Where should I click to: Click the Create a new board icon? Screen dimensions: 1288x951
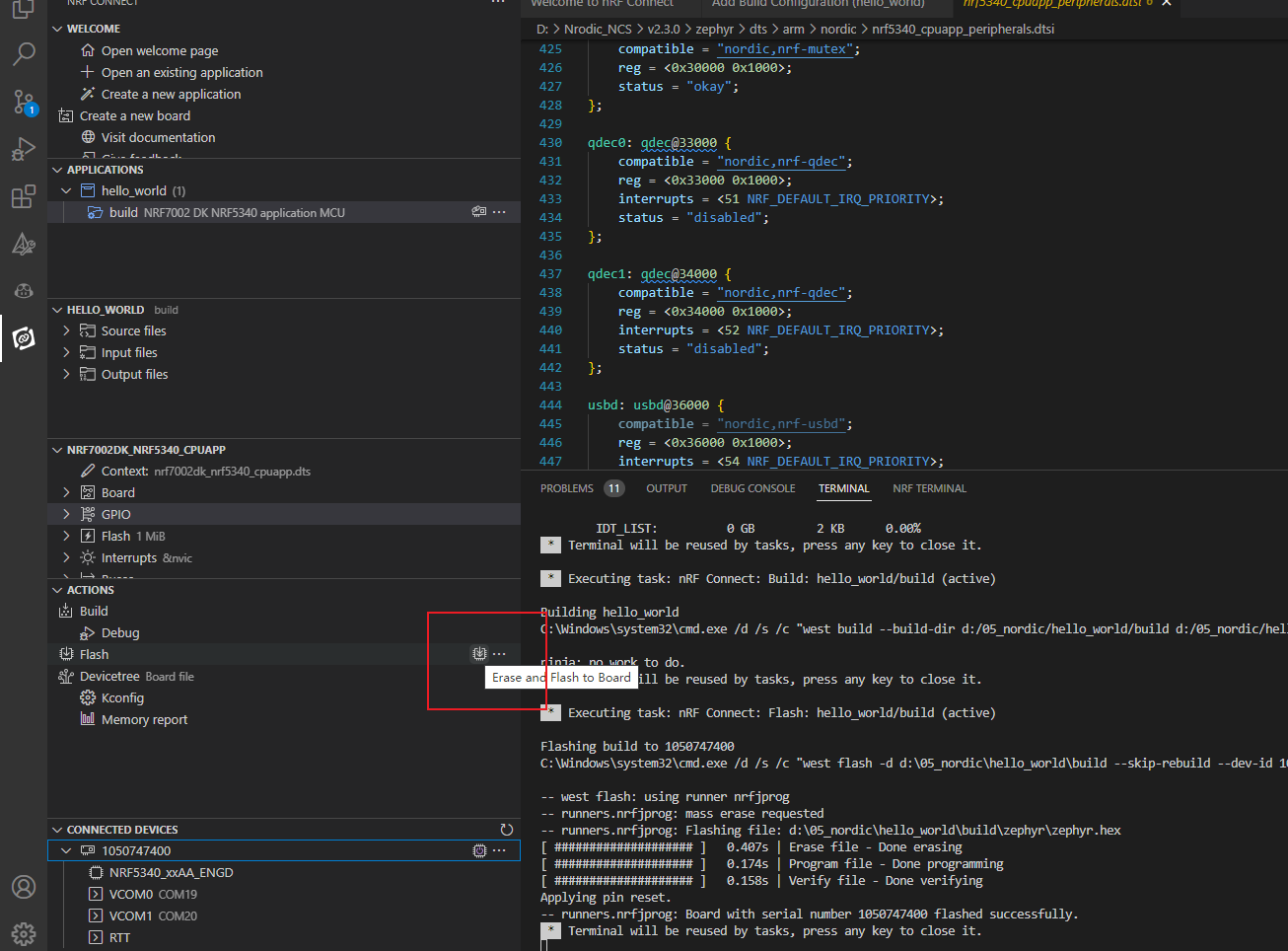(66, 115)
